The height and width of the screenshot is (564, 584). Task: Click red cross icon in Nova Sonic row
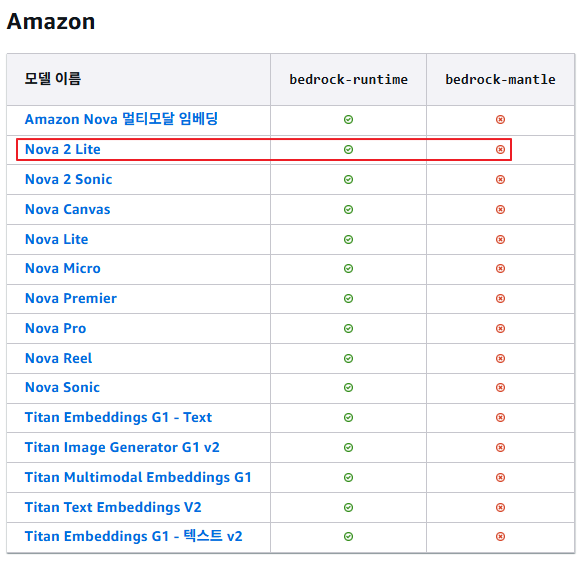point(500,387)
